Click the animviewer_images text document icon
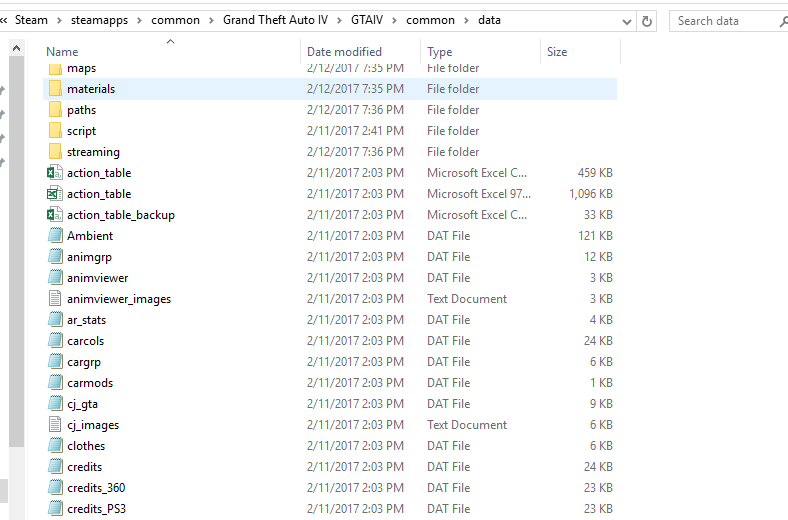Screen dimensions: 788x520 pos(55,299)
